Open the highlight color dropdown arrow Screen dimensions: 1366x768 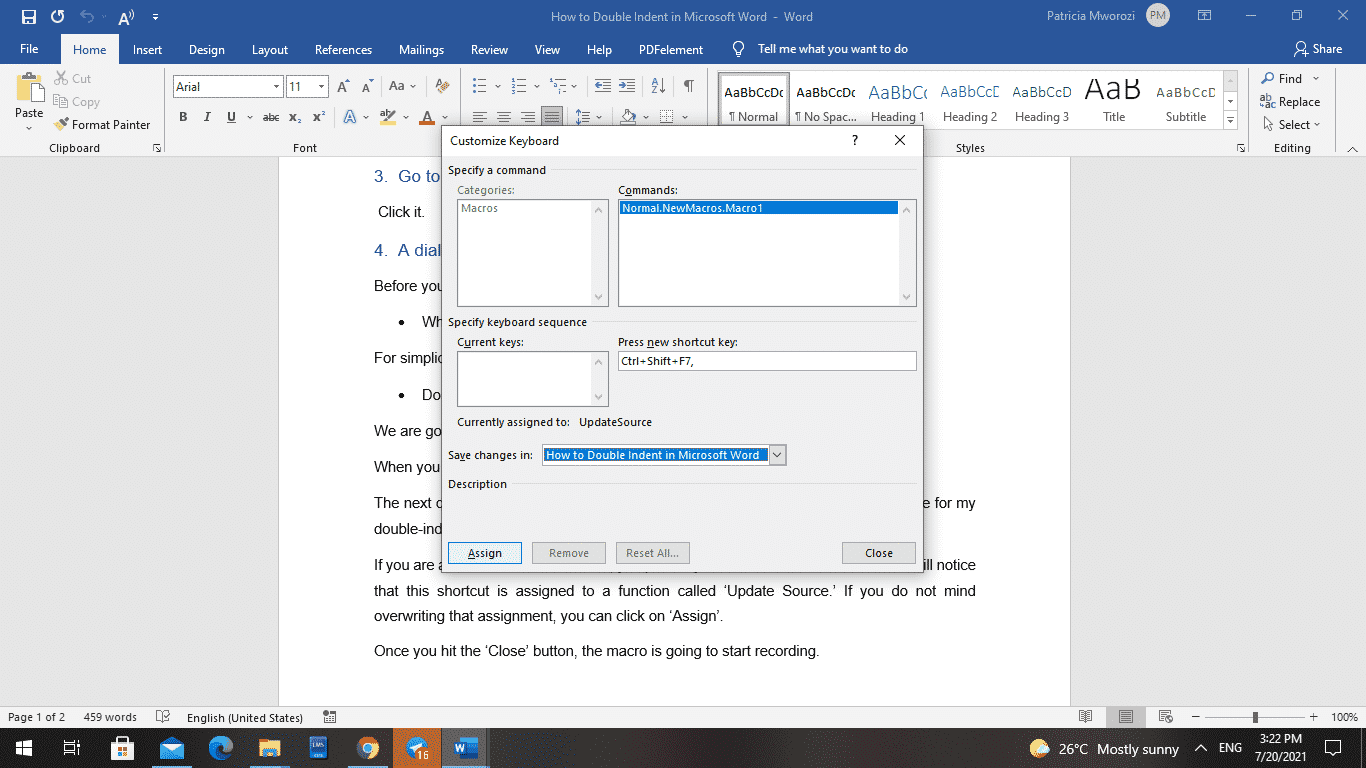click(404, 117)
